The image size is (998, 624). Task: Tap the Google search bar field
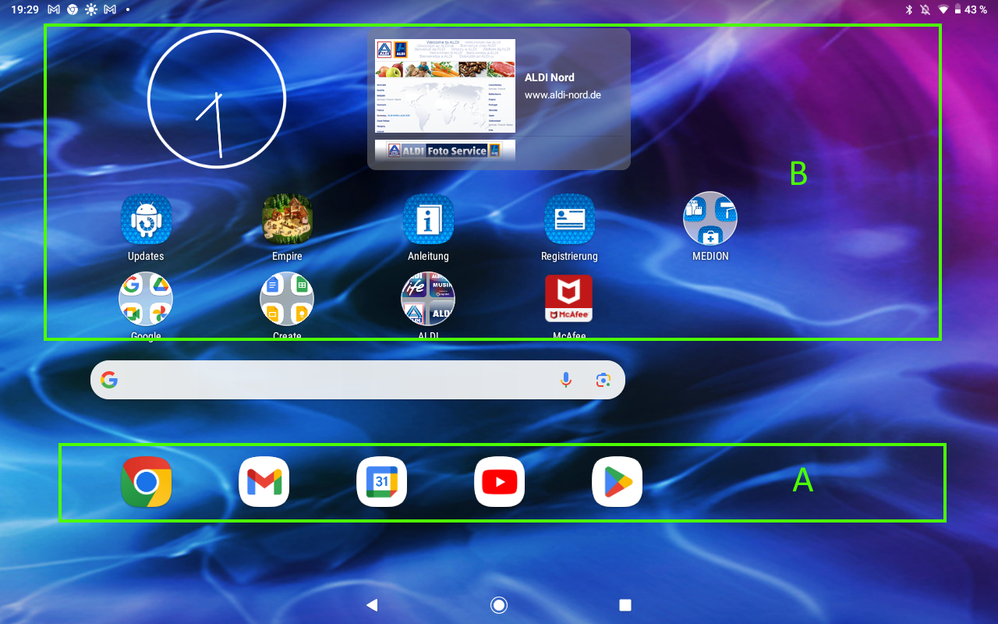(330, 380)
